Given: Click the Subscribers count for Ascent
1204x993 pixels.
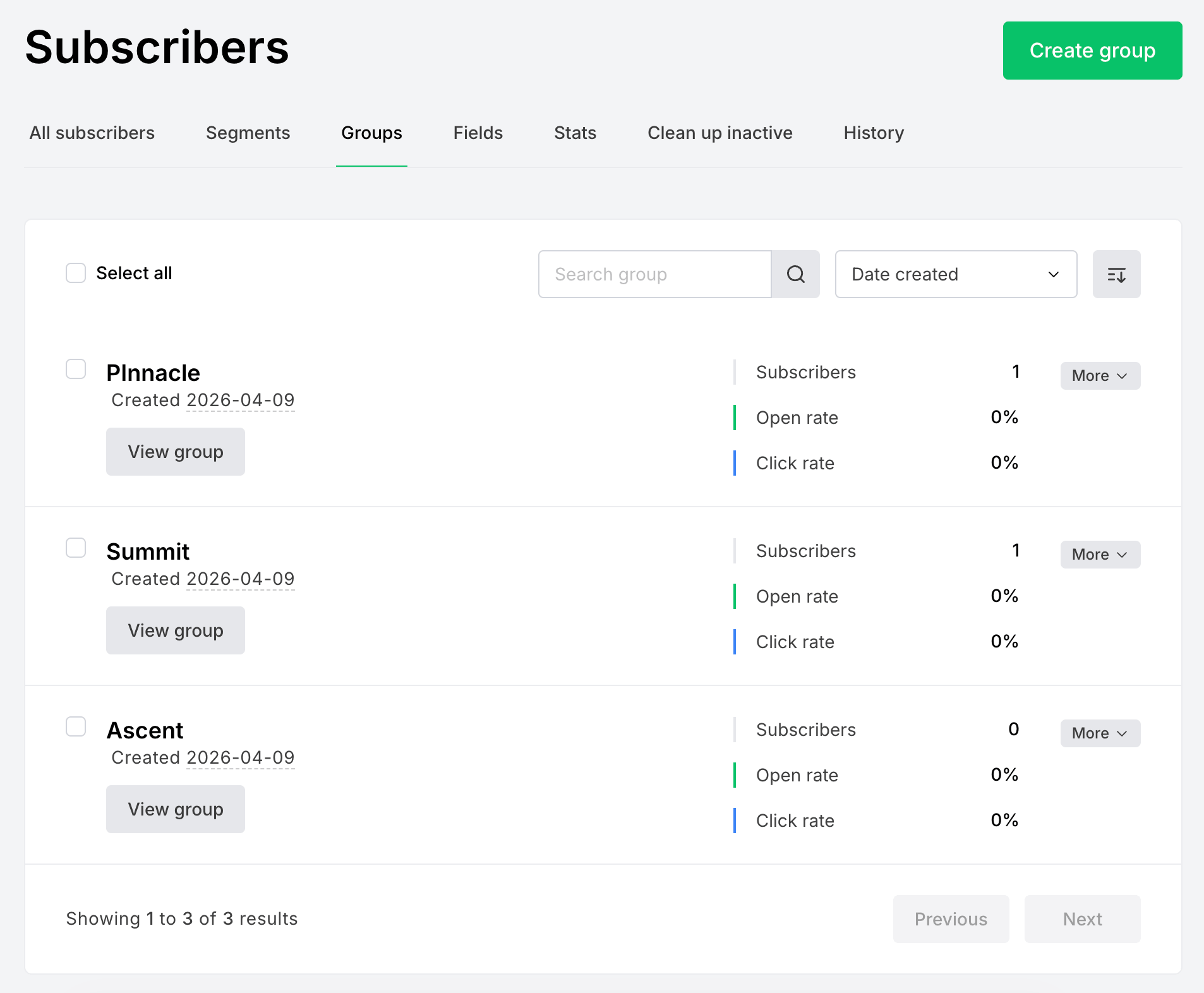Looking at the screenshot, I should click(1013, 729).
